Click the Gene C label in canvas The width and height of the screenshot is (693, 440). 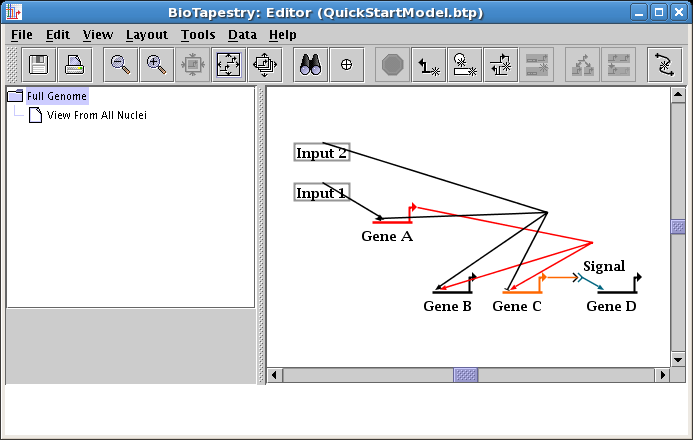point(517,306)
